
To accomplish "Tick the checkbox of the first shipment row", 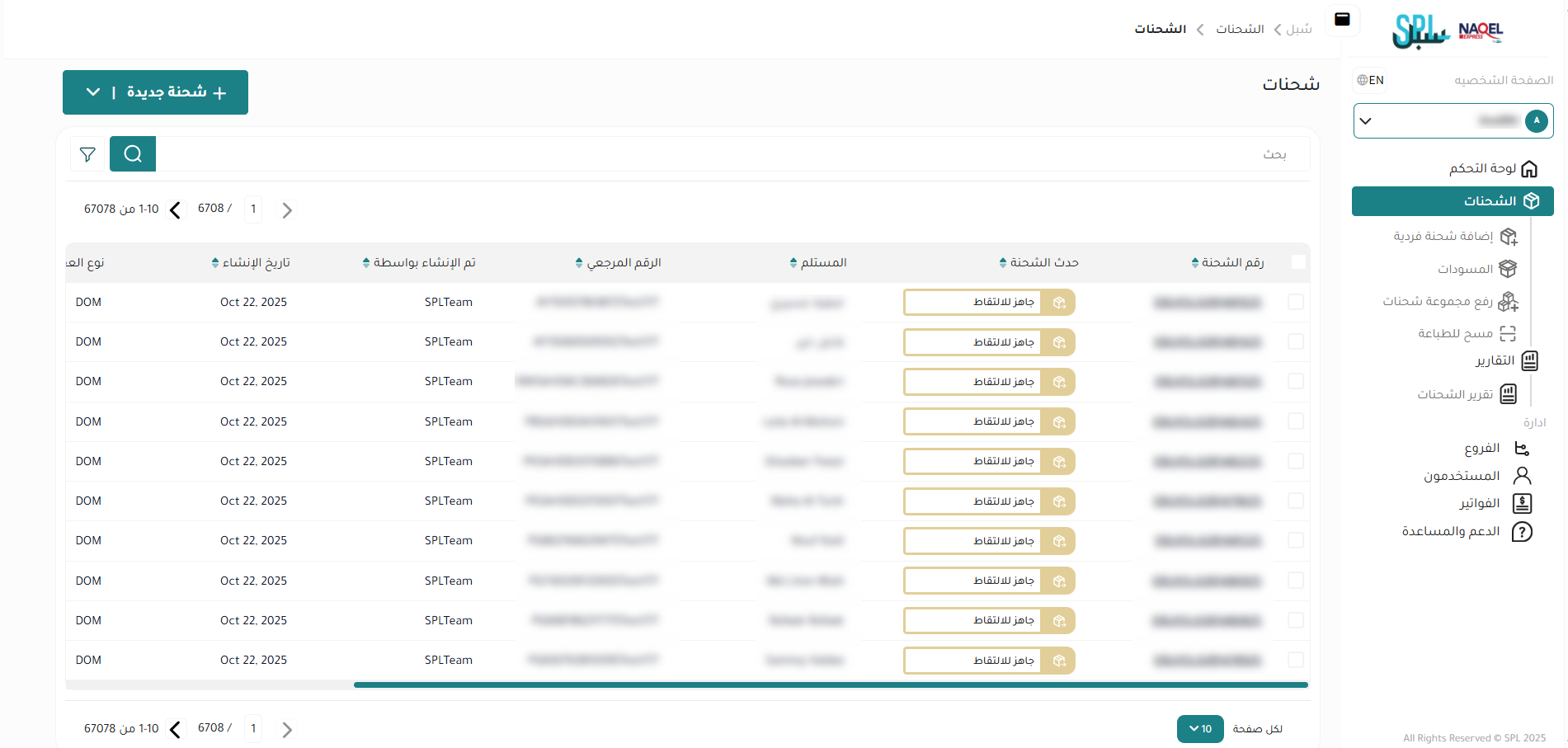I will (x=1296, y=302).
